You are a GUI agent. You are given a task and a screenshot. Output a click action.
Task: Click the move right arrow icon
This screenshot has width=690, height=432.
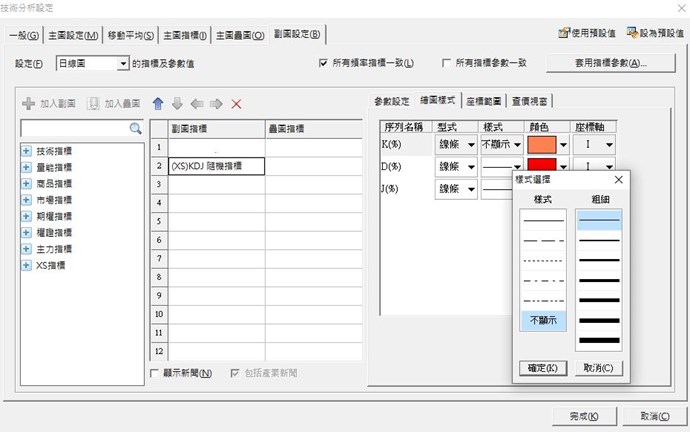pyautogui.click(x=216, y=104)
